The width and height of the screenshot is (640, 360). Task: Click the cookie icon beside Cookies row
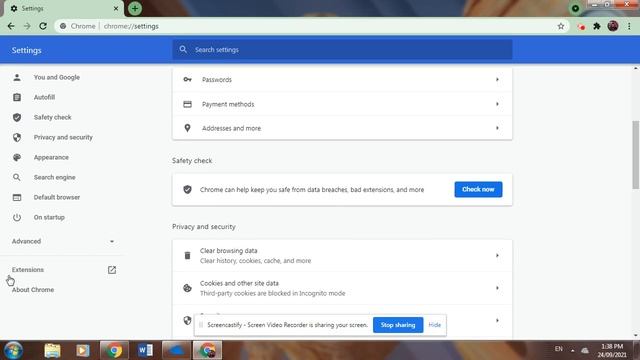187,288
